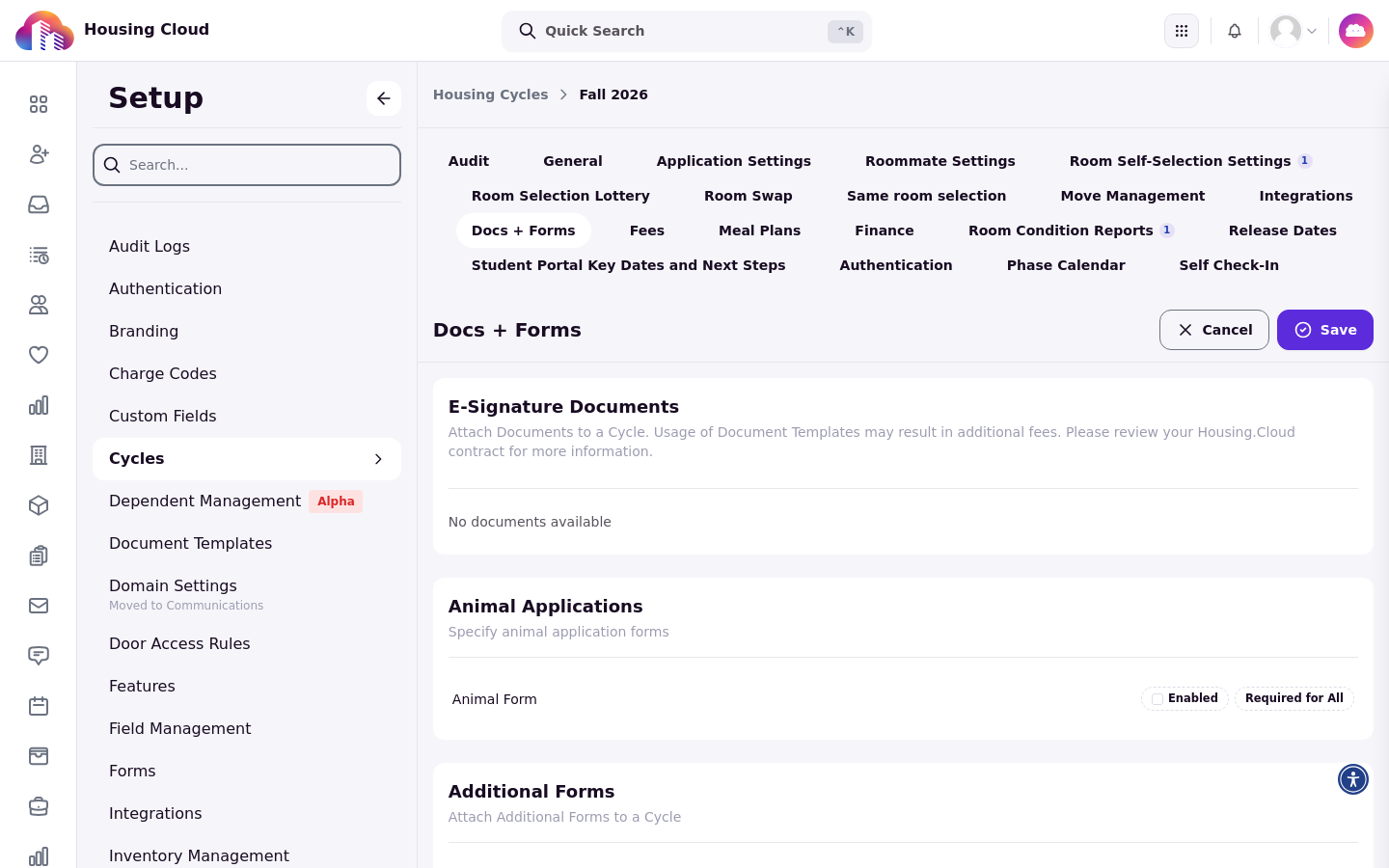Viewport: 1389px width, 868px height.
Task: Switch to the Meal Plans tab
Action: (x=760, y=231)
